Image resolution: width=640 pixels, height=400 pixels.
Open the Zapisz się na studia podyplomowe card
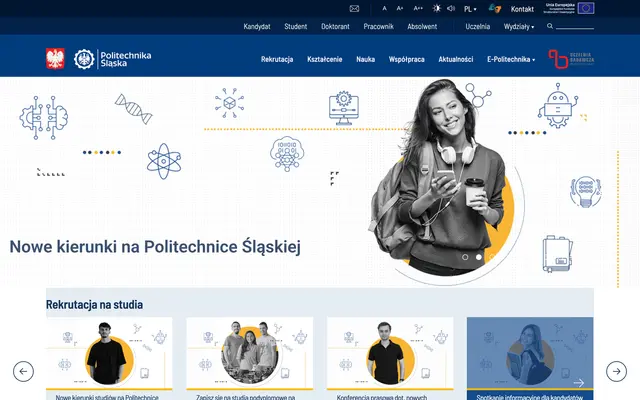(x=250, y=358)
